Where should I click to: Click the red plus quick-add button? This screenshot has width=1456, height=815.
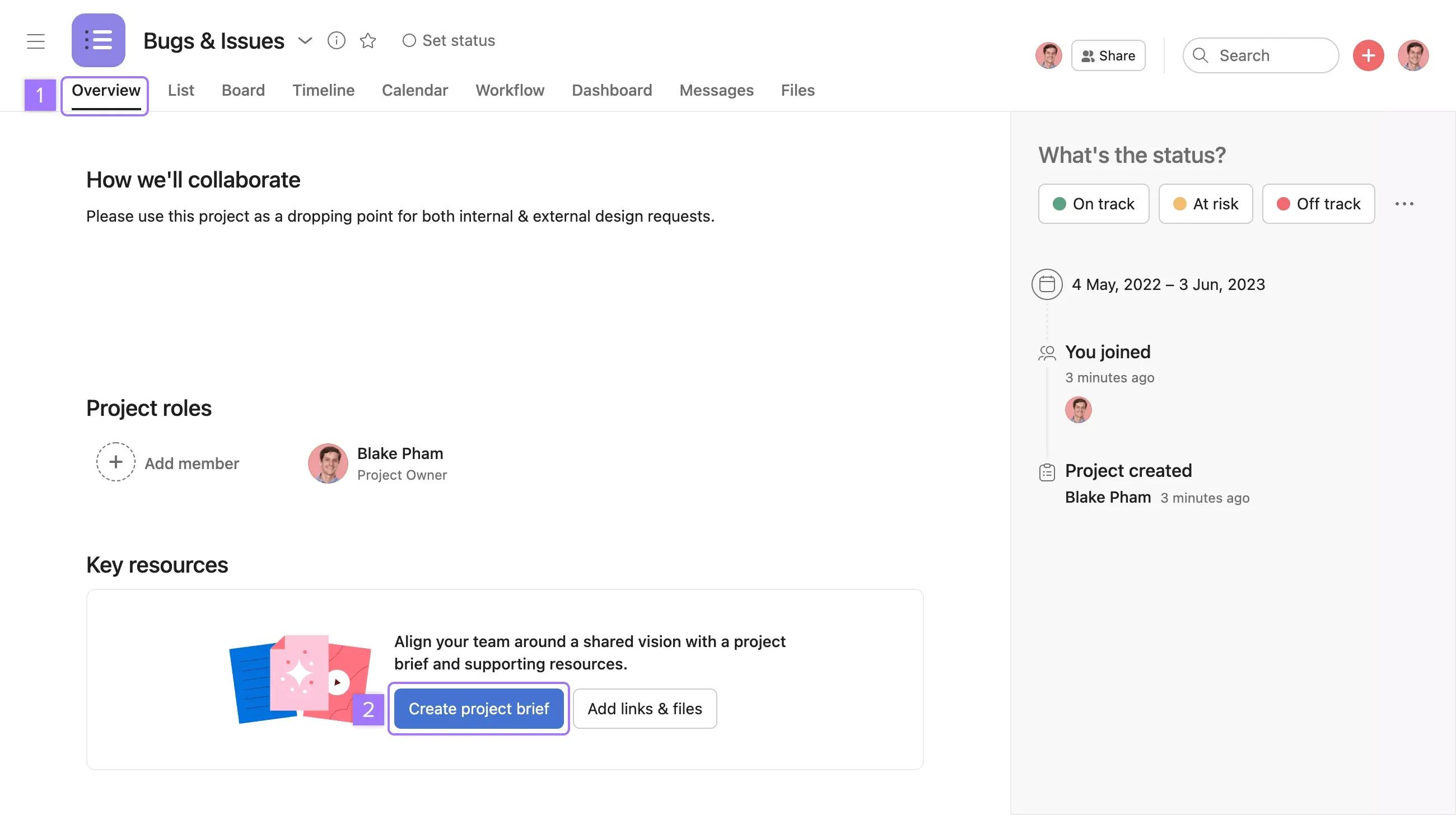[x=1368, y=55]
